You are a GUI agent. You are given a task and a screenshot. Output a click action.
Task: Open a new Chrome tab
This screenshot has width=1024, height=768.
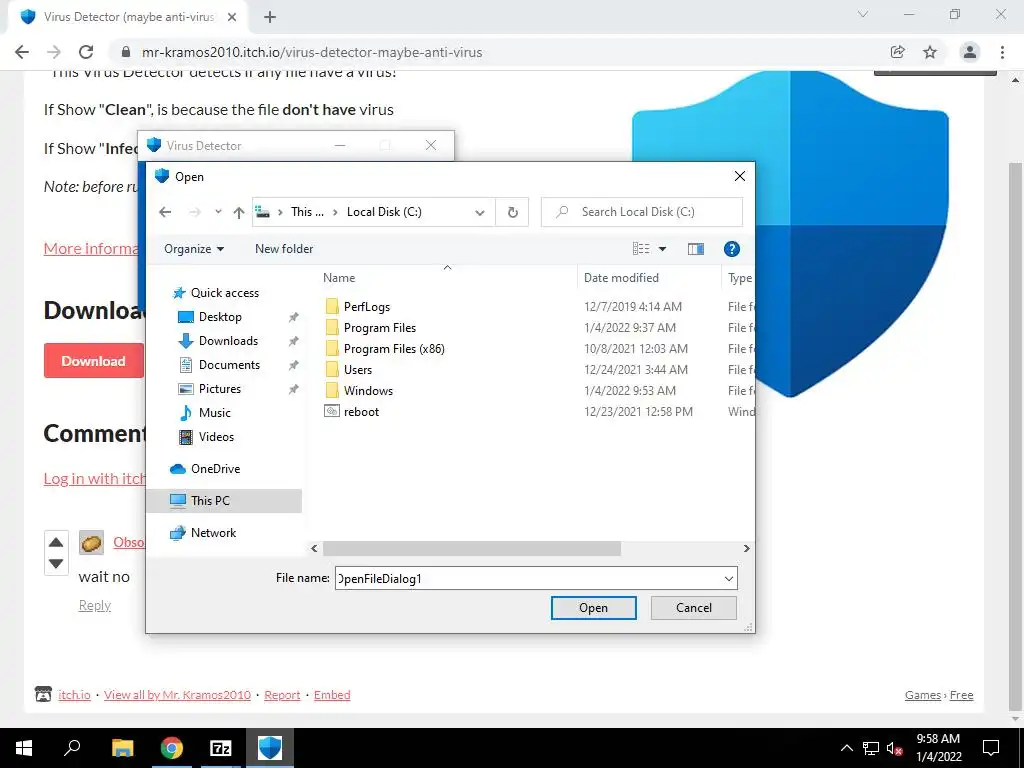tap(270, 17)
